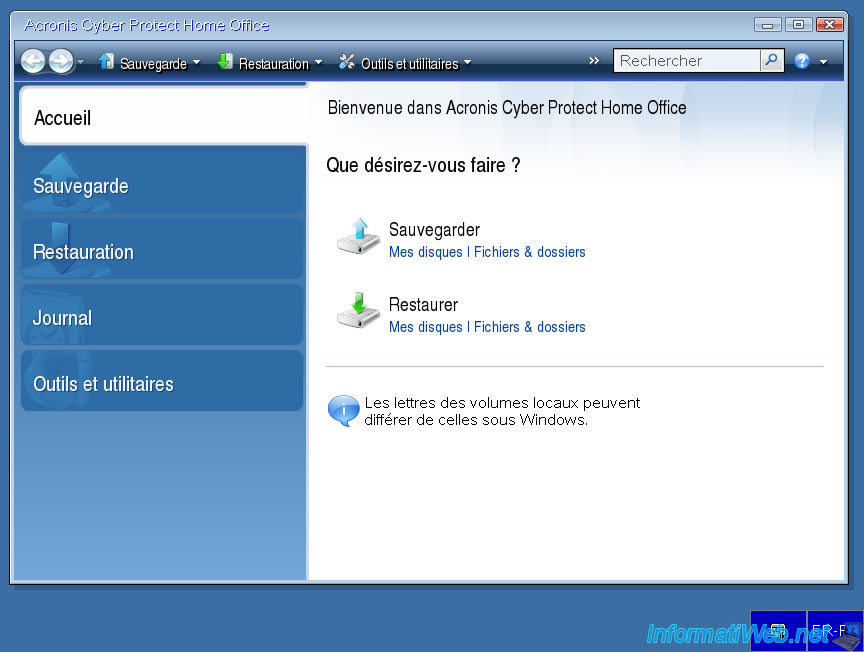This screenshot has width=864, height=652.
Task: Click the blue info bubble icon
Action: (x=343, y=411)
